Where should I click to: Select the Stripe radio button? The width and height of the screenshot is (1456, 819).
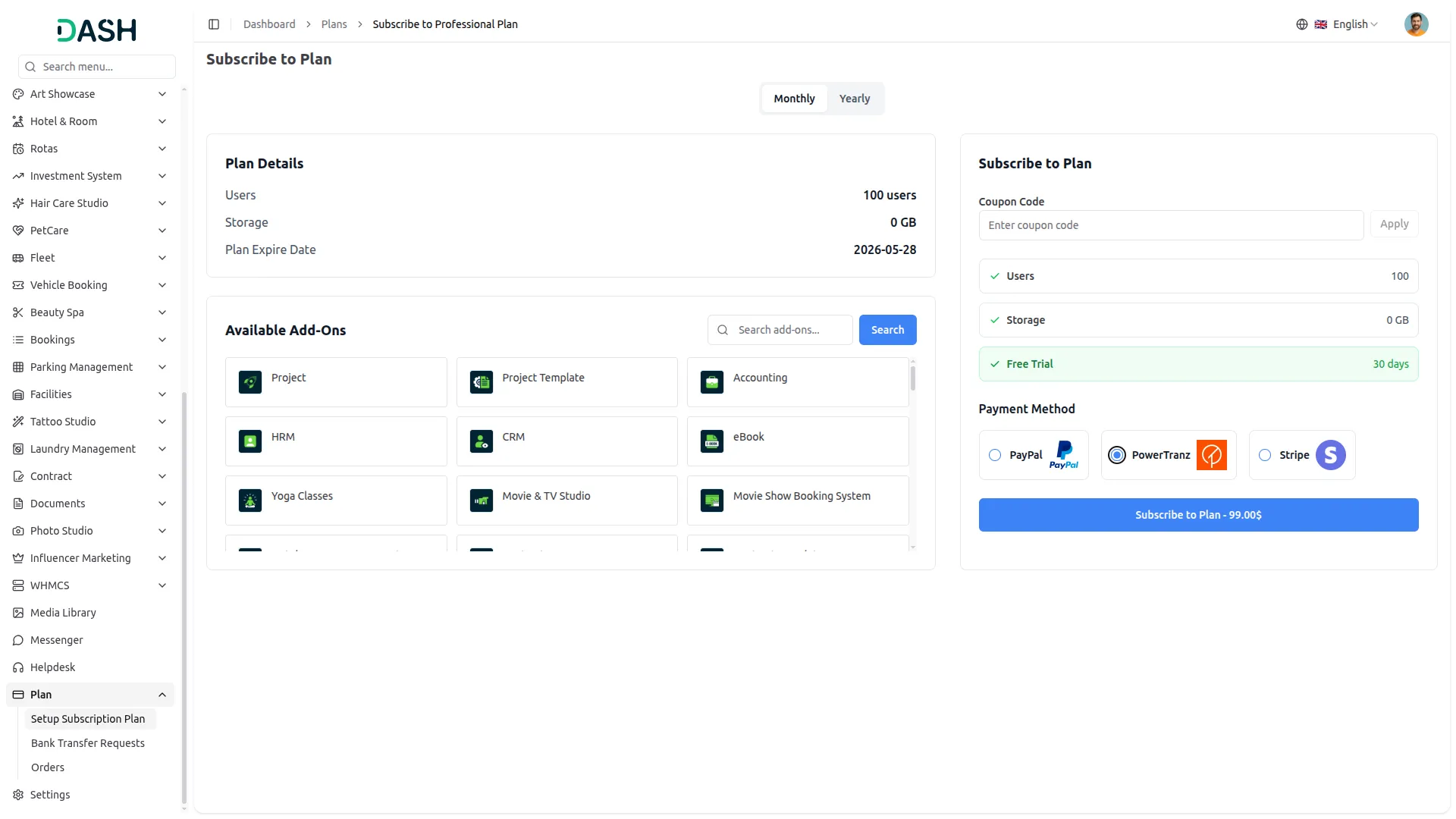(1265, 455)
